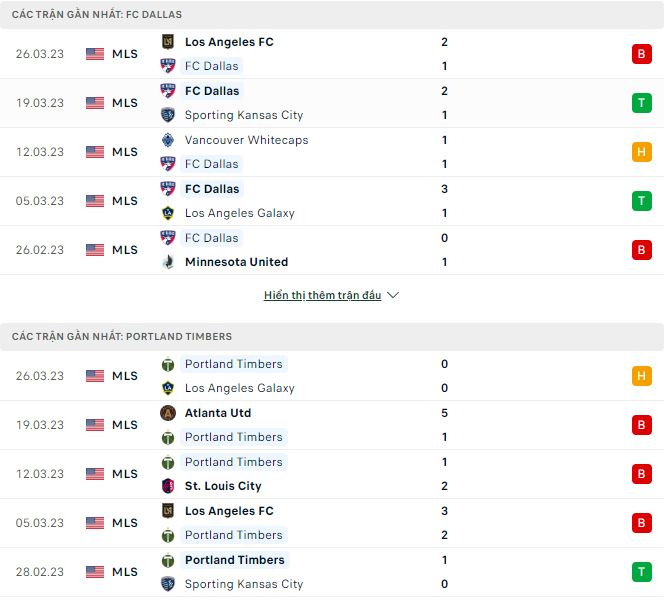Click the 'Các trận gần nhất: FC Dallas' header
Viewport: 665px width, 600px height.
97,15
